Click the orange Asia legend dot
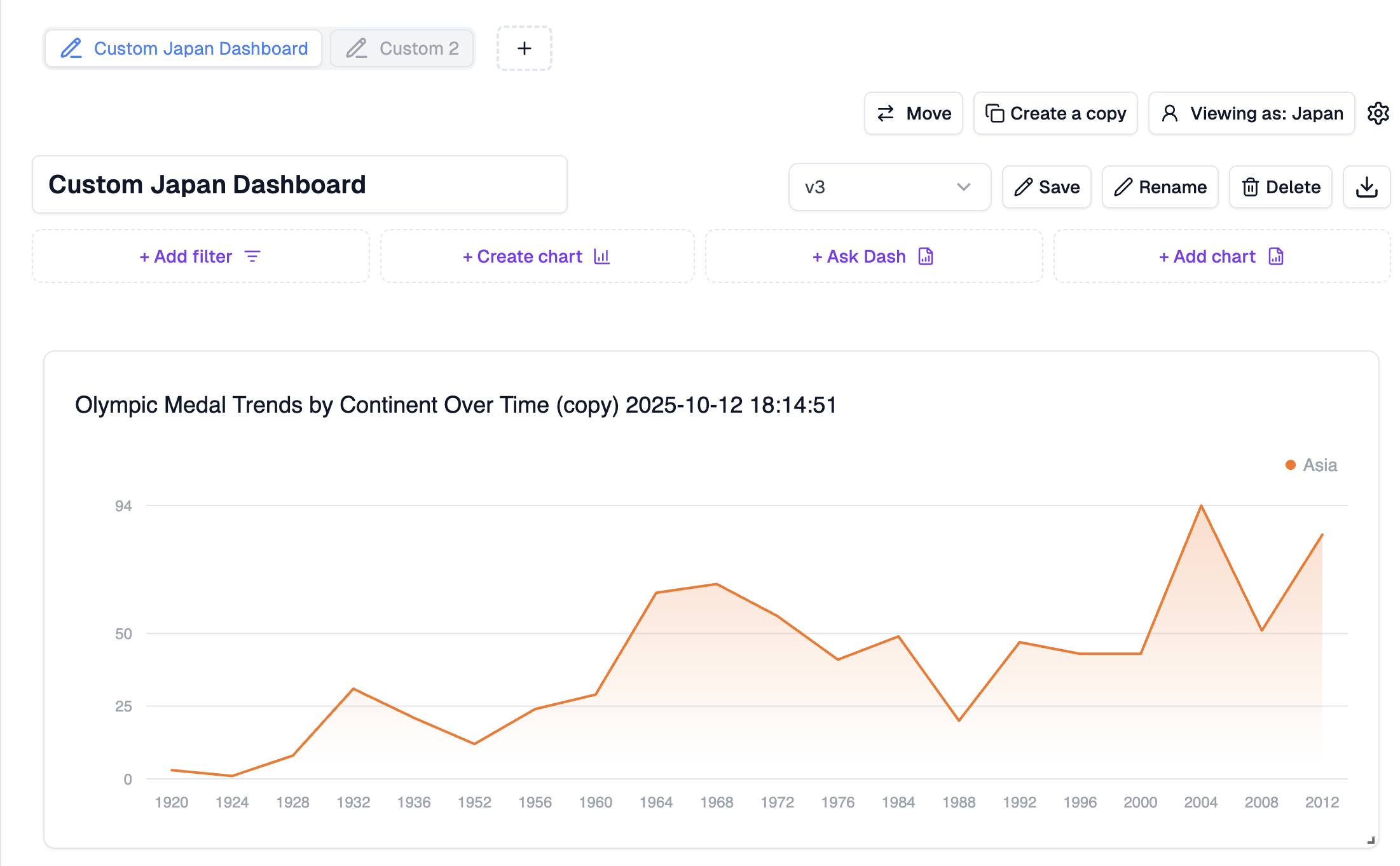This screenshot has height=866, width=1400. coord(1291,465)
